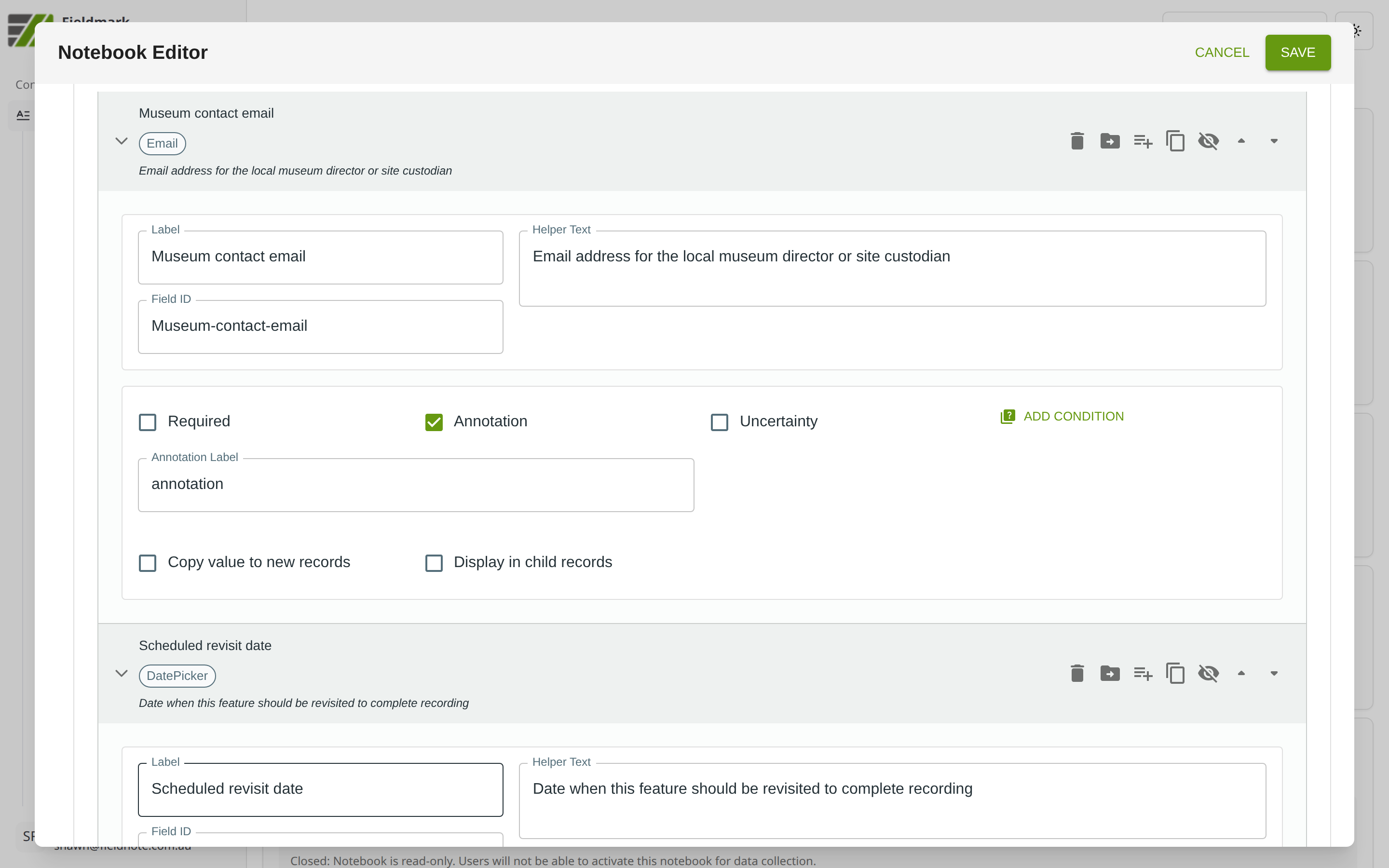1389x868 pixels.
Task: Uncheck the Annotation checkbox
Action: pyautogui.click(x=434, y=422)
